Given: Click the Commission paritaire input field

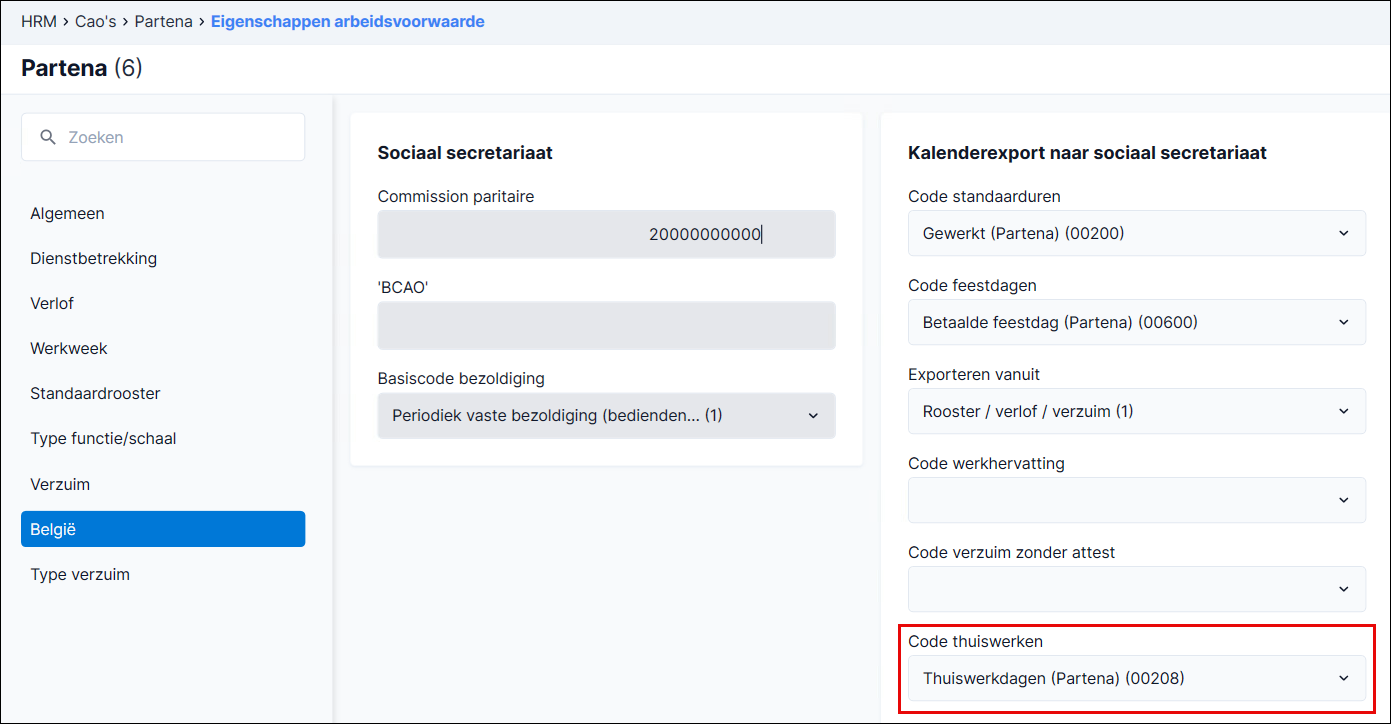Looking at the screenshot, I should (x=606, y=234).
